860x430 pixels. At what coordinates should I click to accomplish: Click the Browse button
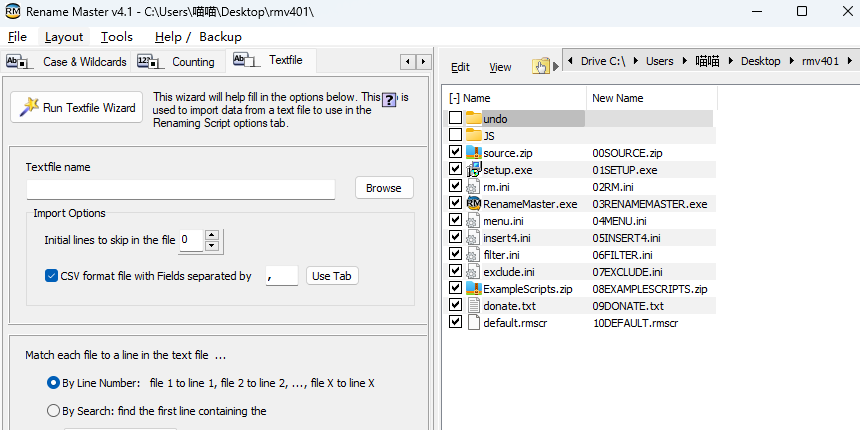pyautogui.click(x=383, y=187)
